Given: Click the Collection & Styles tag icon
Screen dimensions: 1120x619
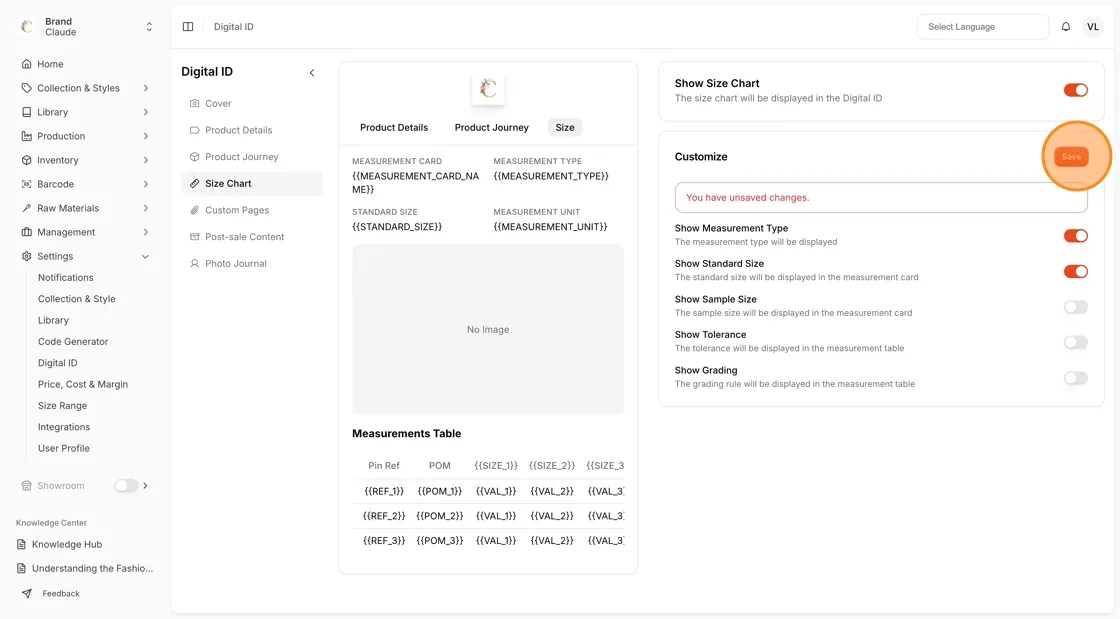Looking at the screenshot, I should [26, 89].
